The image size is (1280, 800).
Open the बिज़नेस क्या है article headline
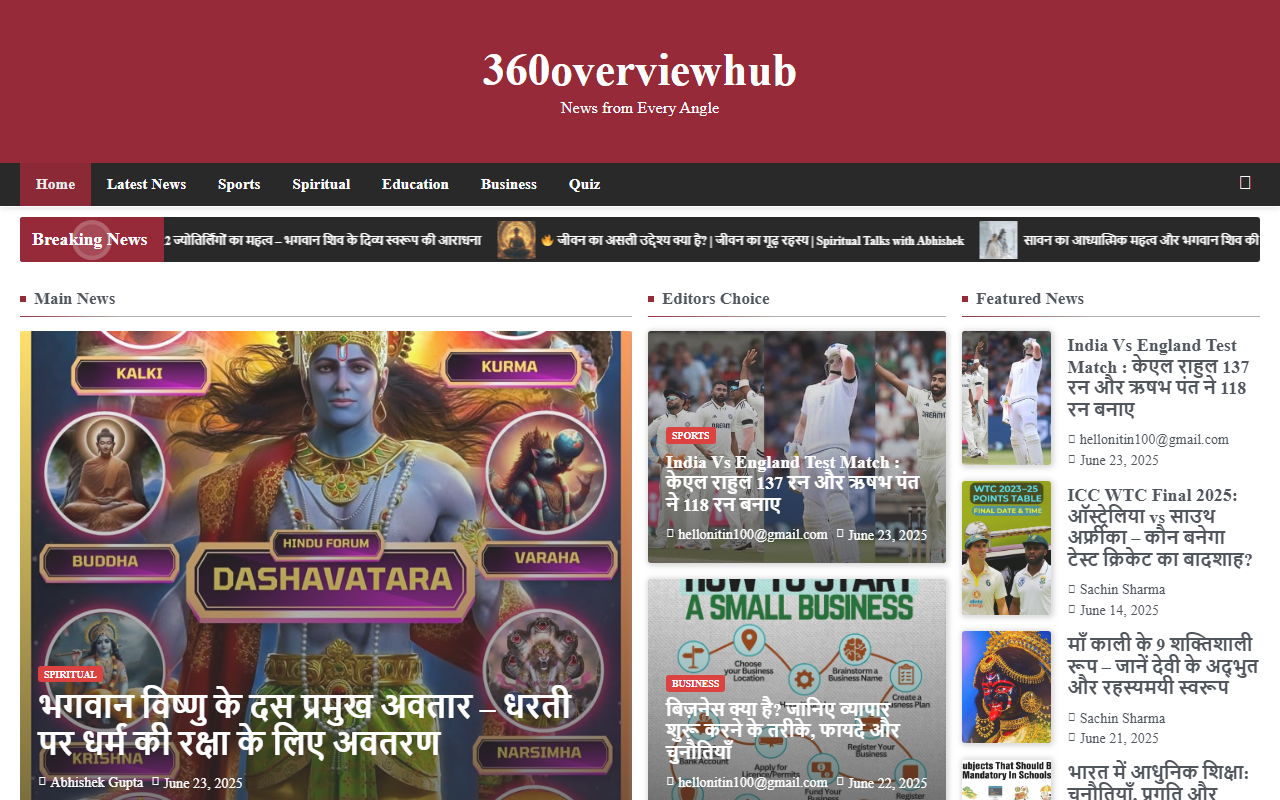click(784, 732)
